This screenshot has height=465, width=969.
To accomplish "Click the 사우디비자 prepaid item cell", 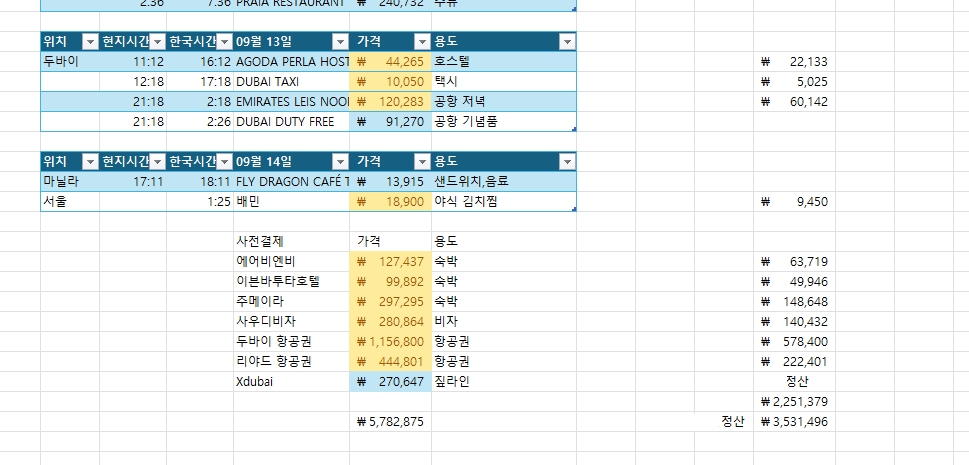I will click(x=290, y=322).
